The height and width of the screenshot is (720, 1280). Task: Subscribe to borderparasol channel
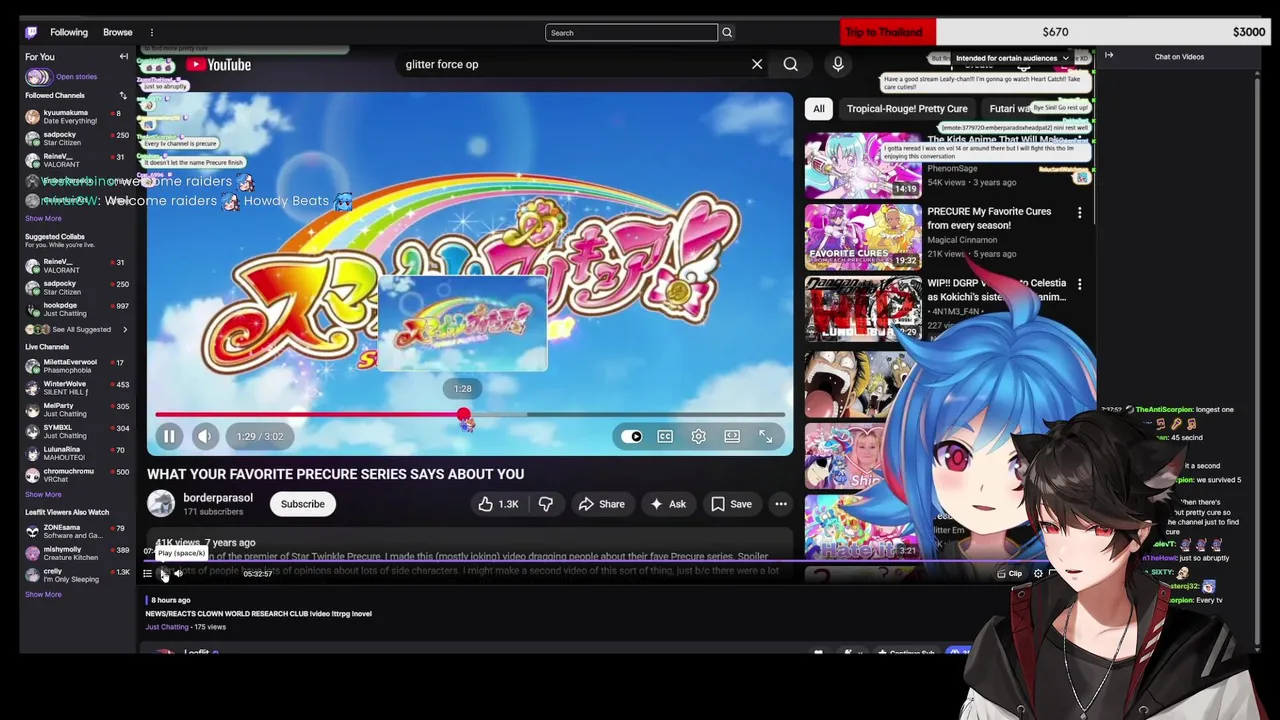[x=302, y=504]
